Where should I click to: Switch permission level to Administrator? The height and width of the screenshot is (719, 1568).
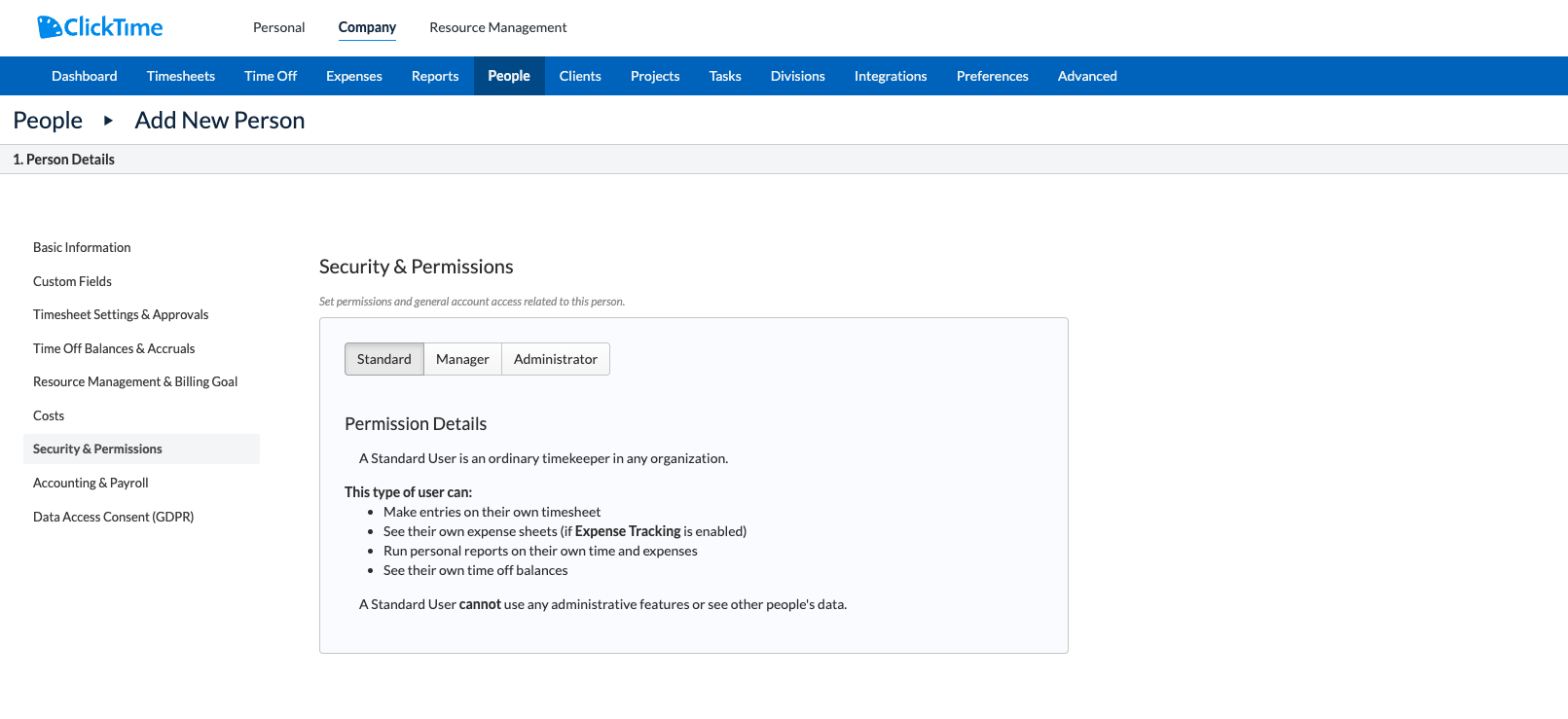pyautogui.click(x=556, y=359)
